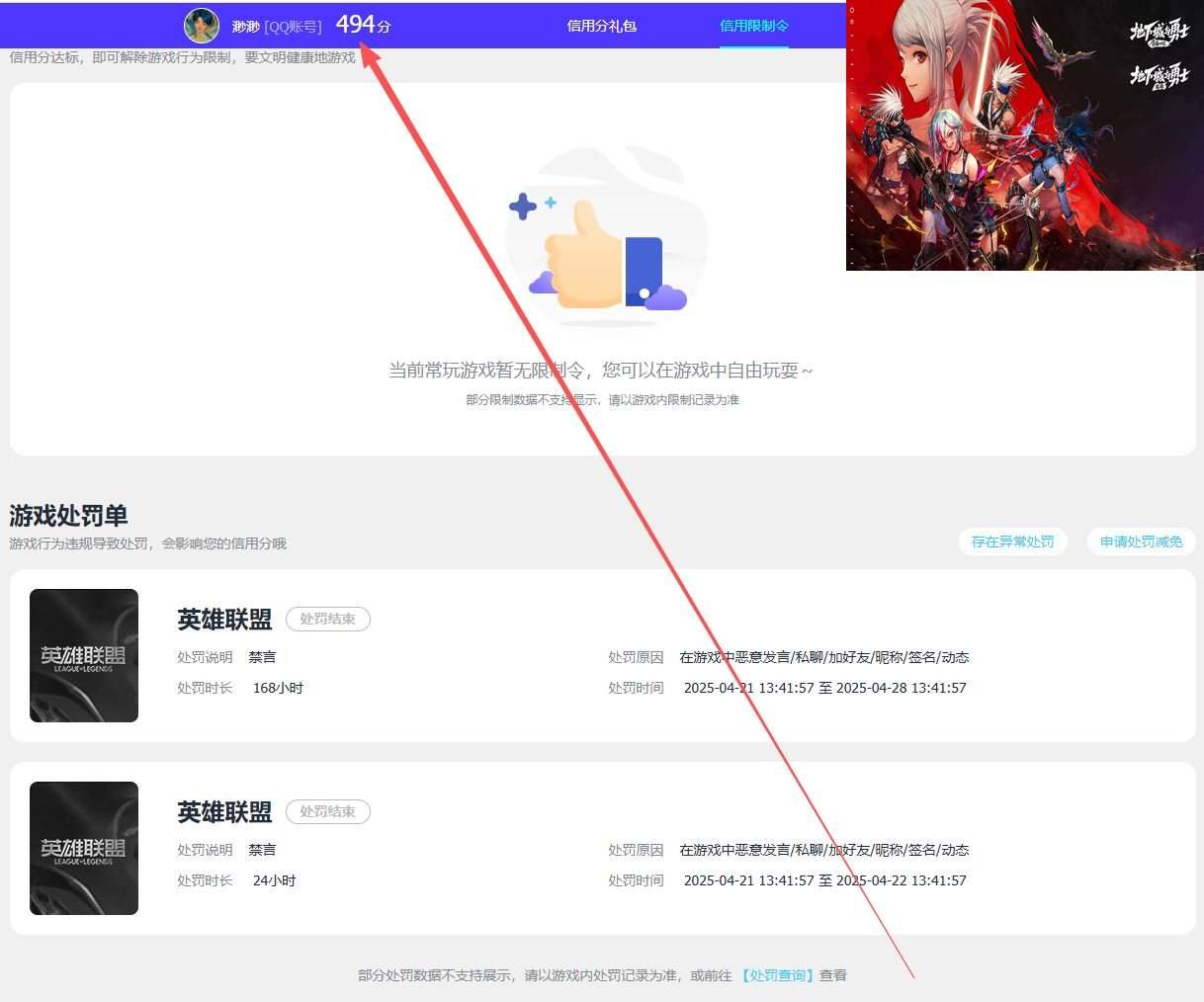
Task: Click the 168小时 duration value
Action: click(x=278, y=688)
